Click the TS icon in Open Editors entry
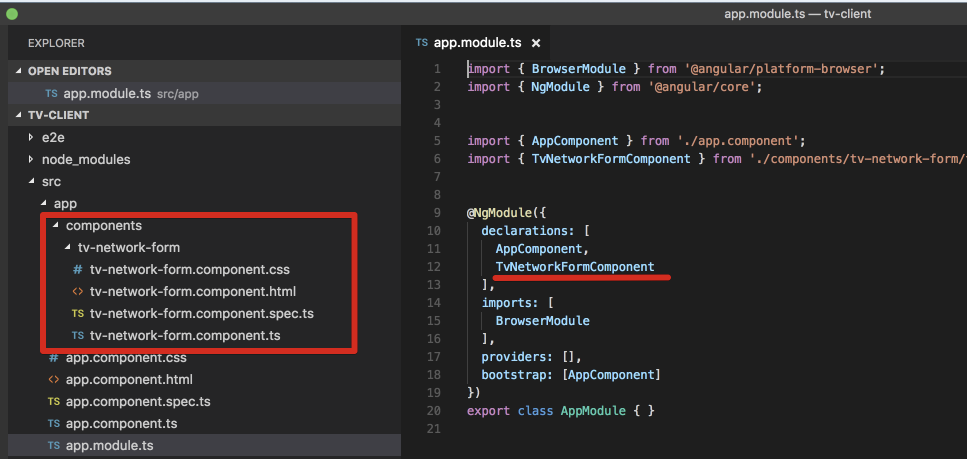The image size is (967, 459). click(x=51, y=93)
